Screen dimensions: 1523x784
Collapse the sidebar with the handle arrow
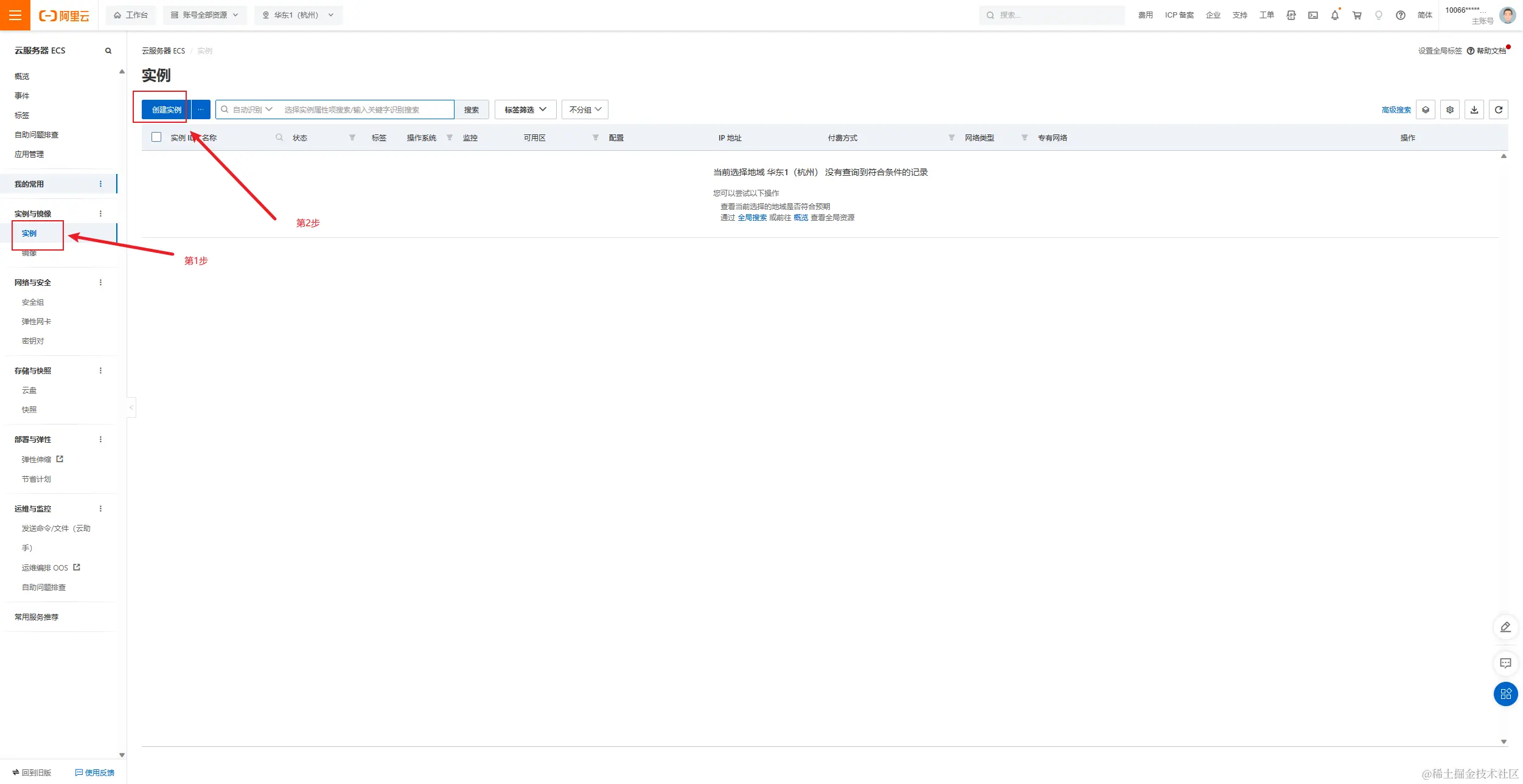[x=131, y=408]
